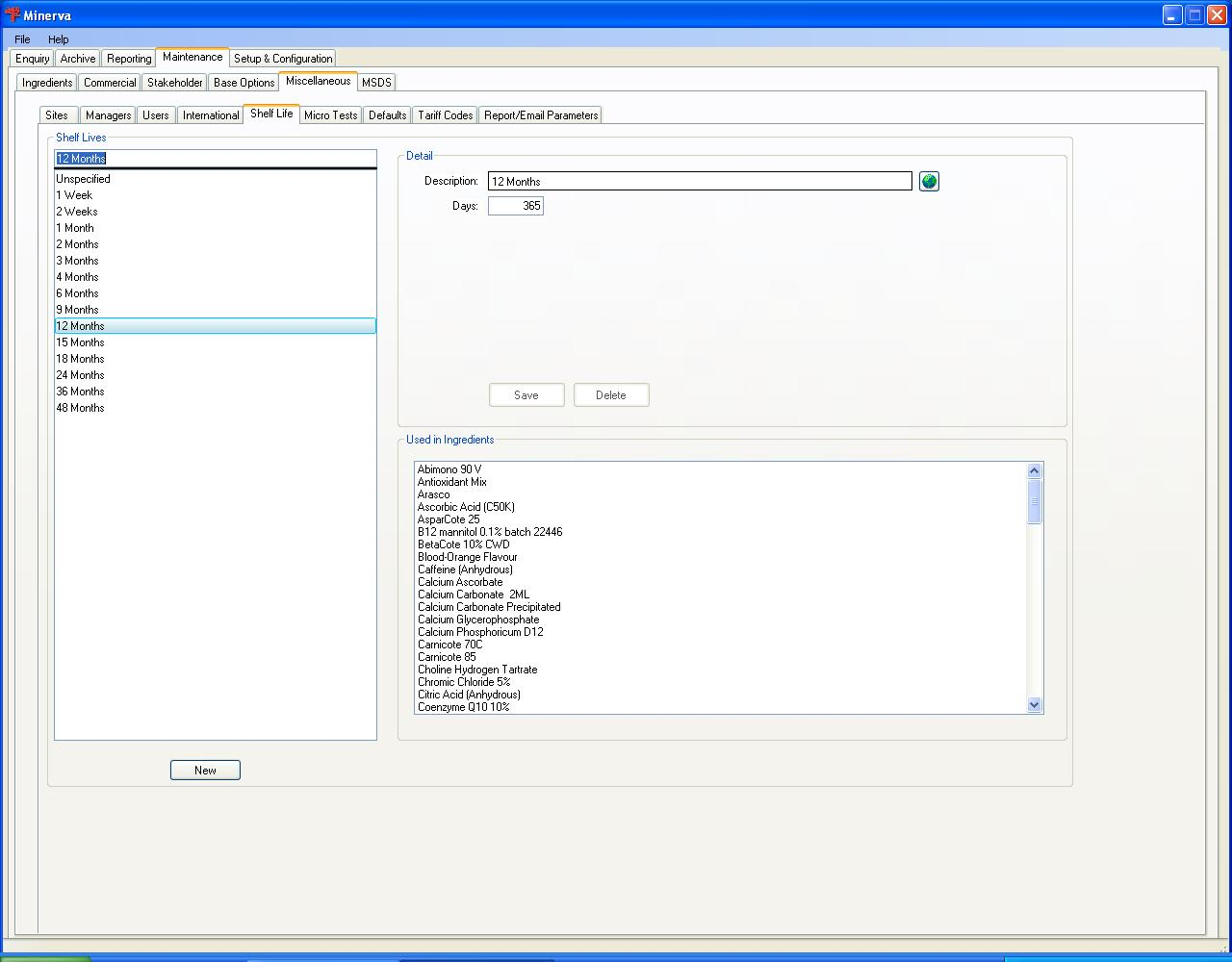Go to the International tab
Screen dimensions: 1232x962
[211, 115]
